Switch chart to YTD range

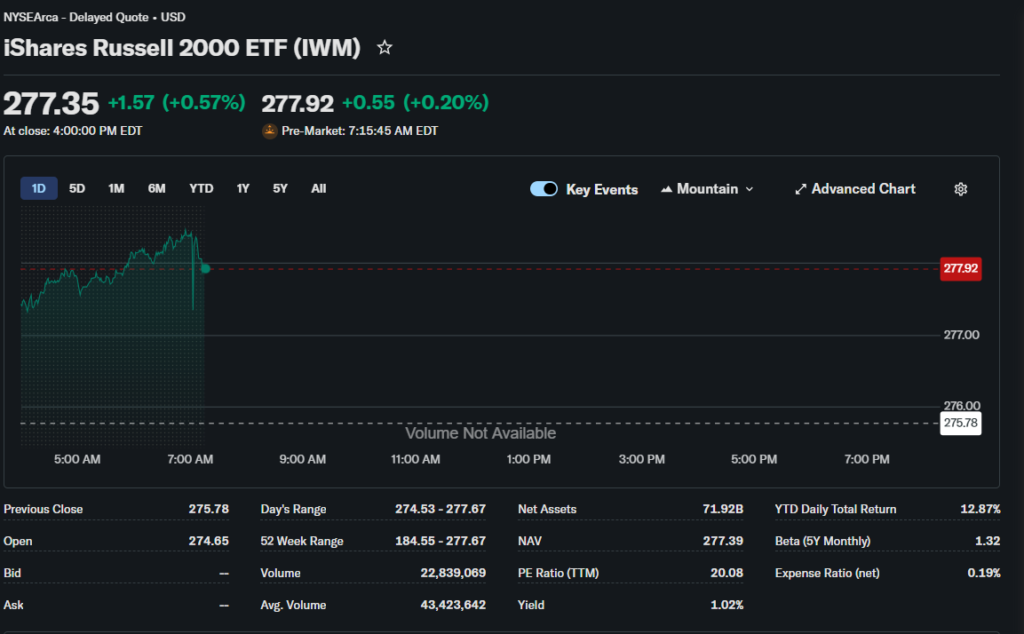[201, 188]
